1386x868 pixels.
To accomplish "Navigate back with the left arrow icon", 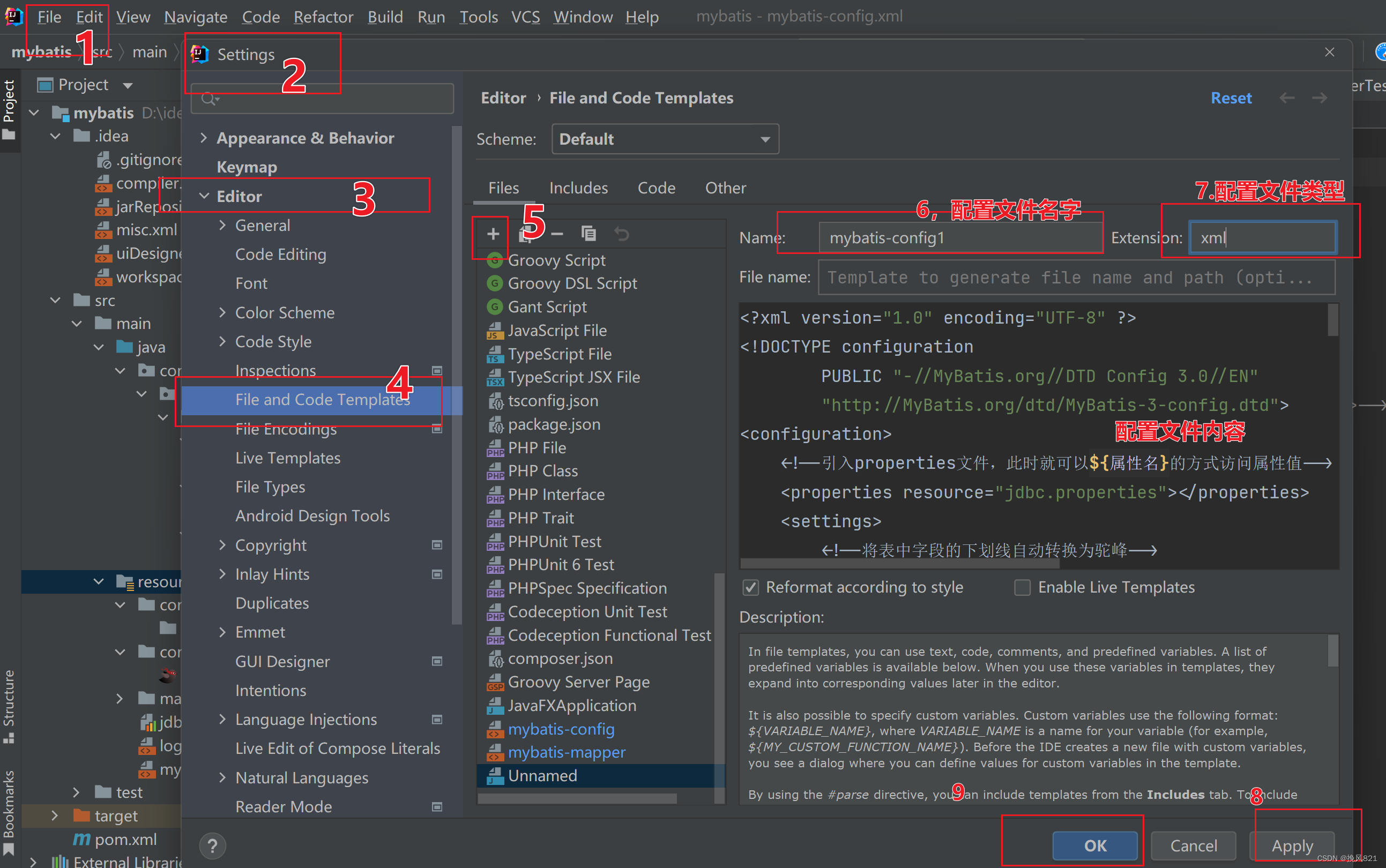I will click(x=1287, y=98).
